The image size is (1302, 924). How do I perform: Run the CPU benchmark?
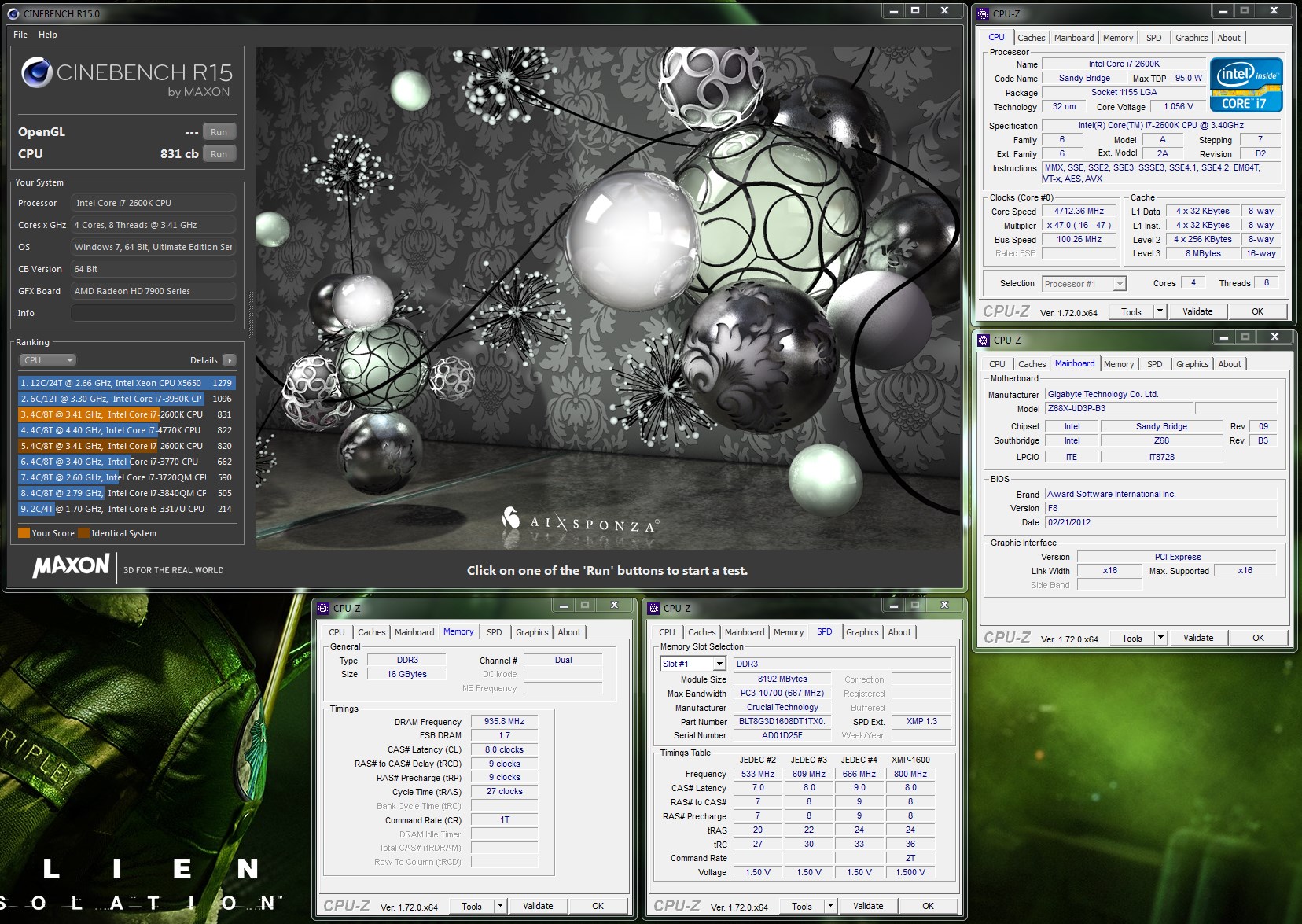(219, 154)
